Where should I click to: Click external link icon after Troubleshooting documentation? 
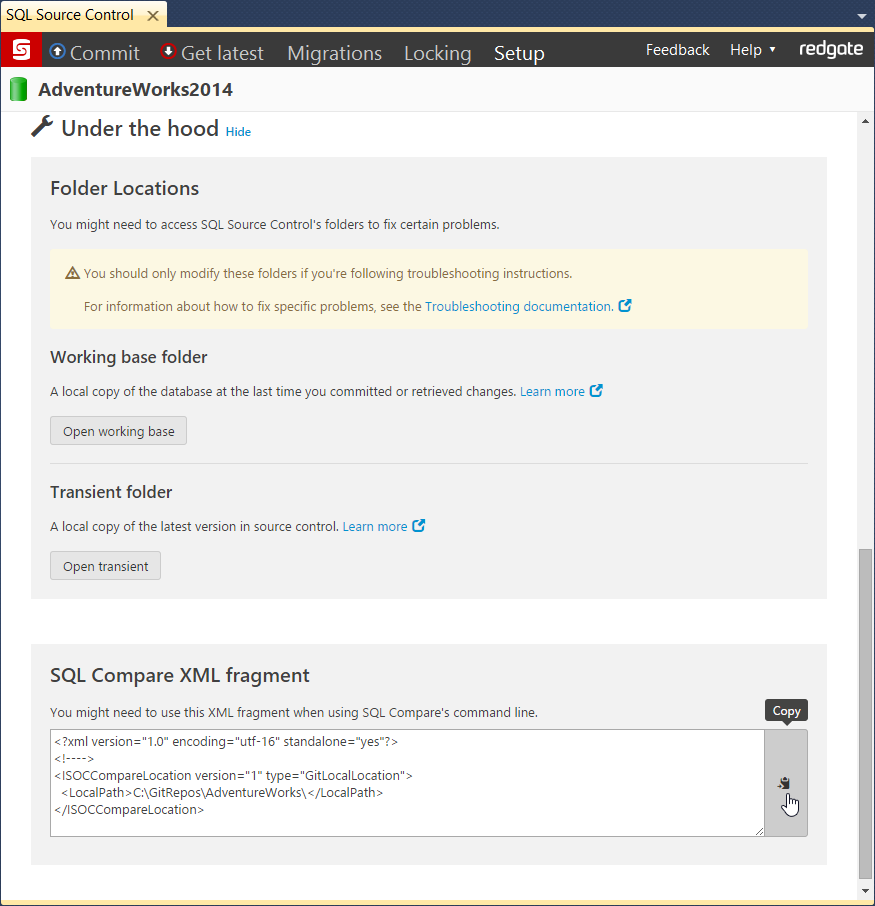pyautogui.click(x=625, y=306)
